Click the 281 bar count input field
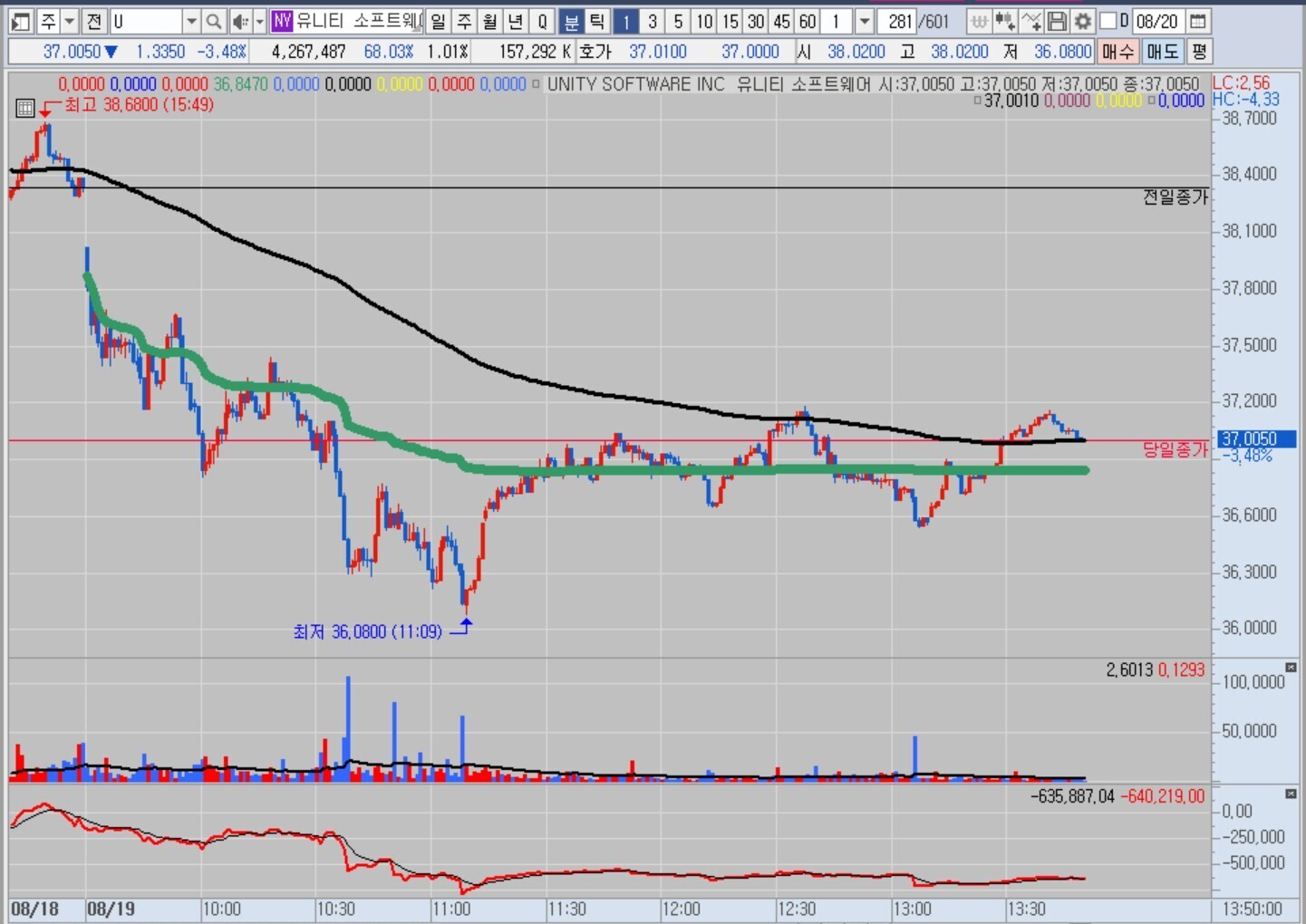 pos(899,21)
